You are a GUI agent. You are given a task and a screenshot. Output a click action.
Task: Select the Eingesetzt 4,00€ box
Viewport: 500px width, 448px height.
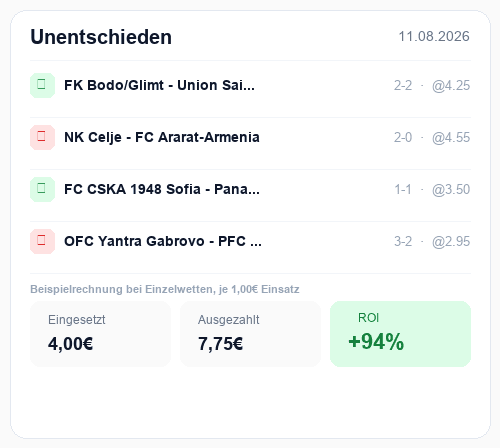coord(100,334)
